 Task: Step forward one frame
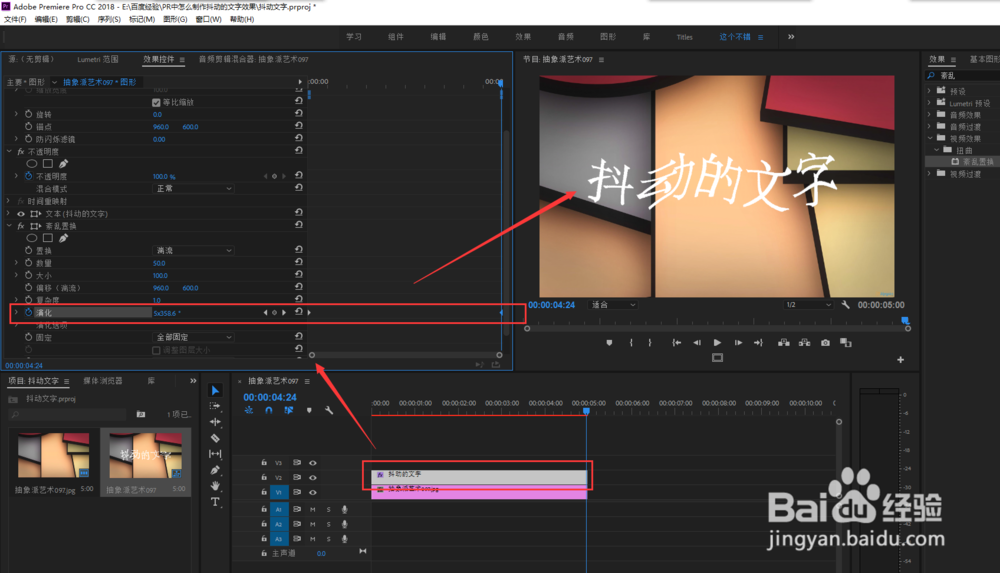(x=738, y=343)
